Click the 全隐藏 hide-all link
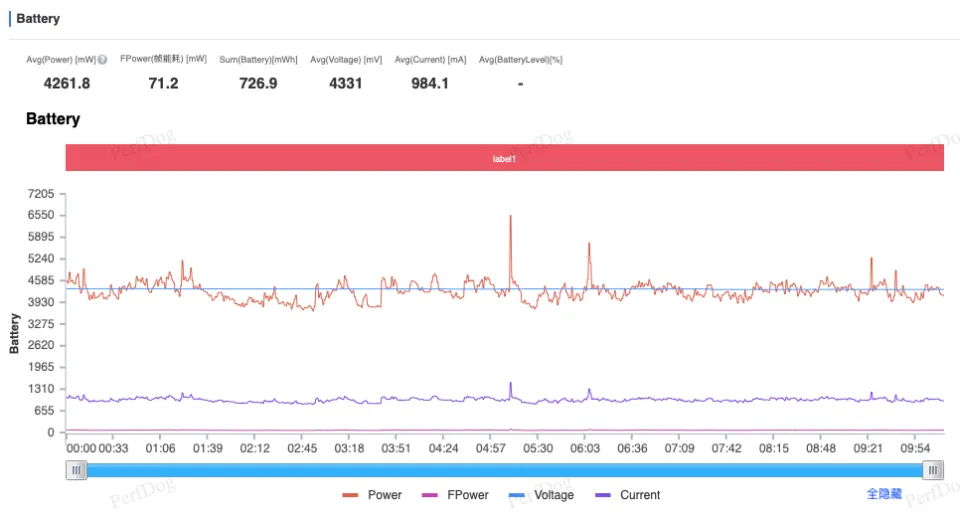Image resolution: width=960 pixels, height=522 pixels. pyautogui.click(x=884, y=494)
